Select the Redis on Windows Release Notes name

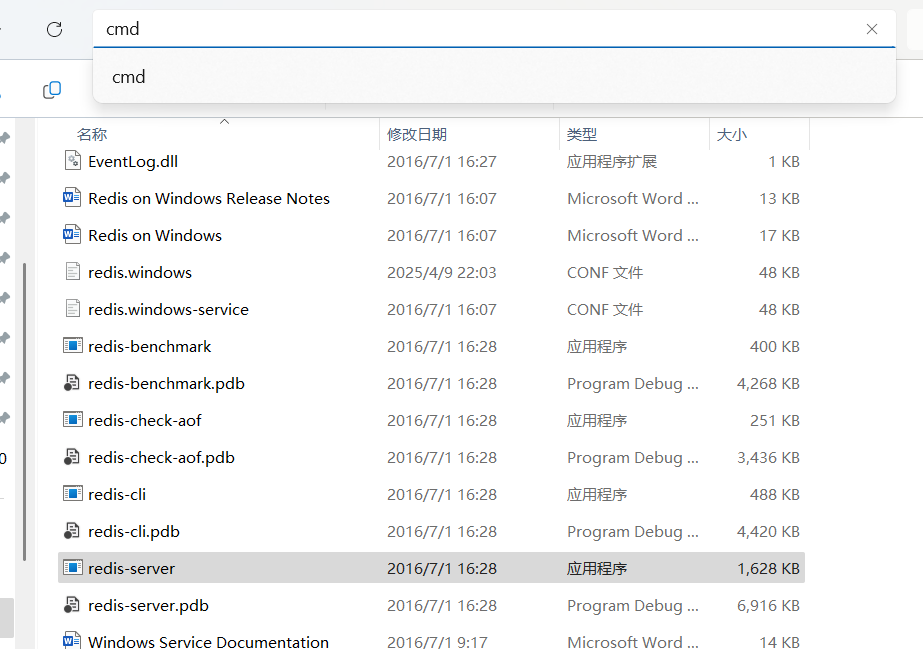coord(209,198)
